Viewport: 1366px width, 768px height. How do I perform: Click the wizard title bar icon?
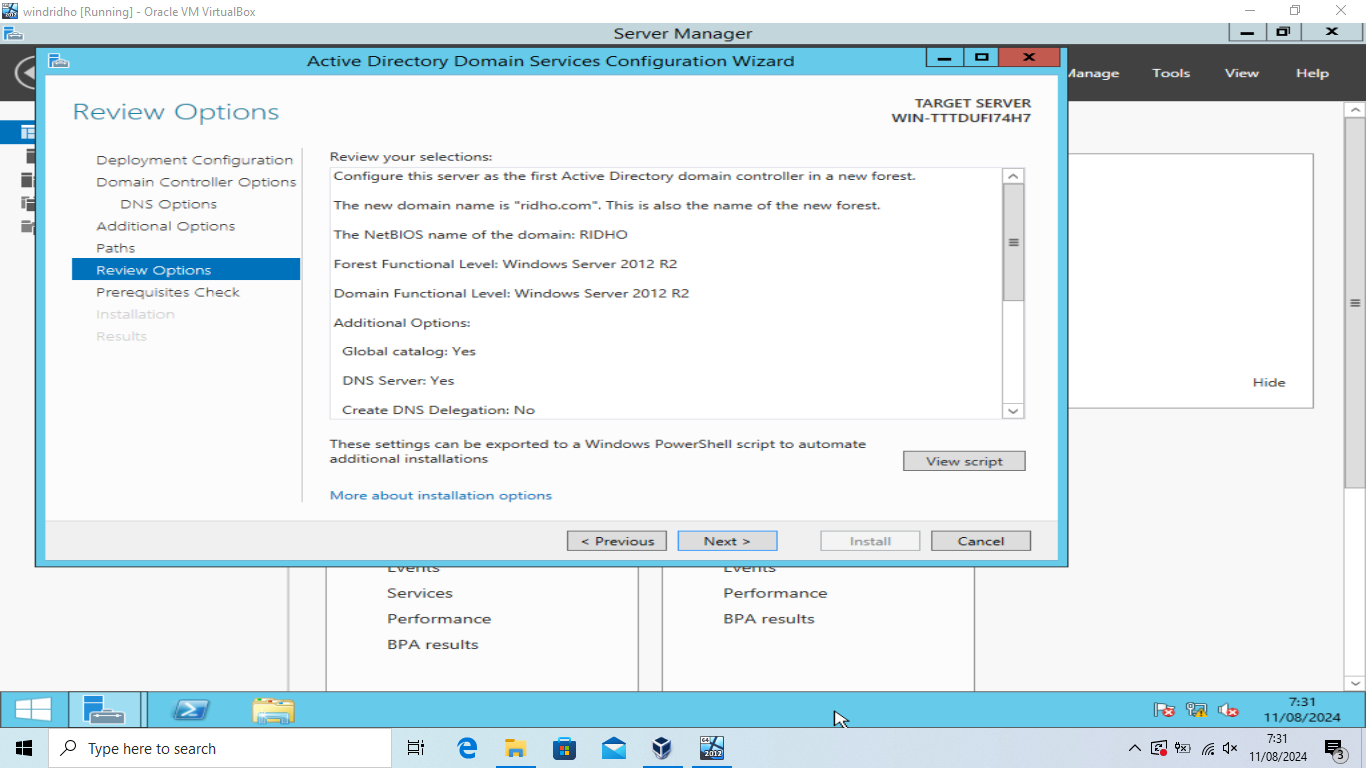[x=59, y=61]
